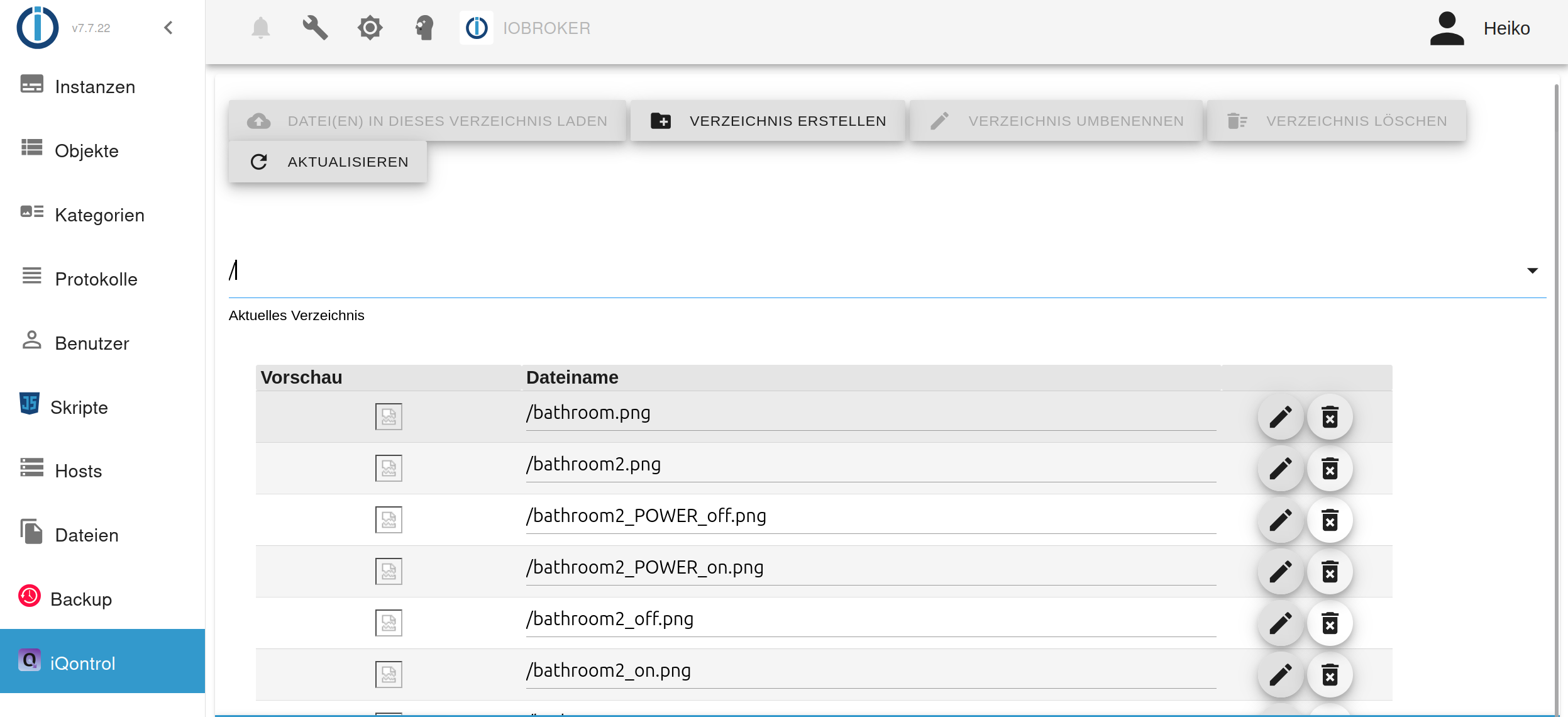Click trash icon for /bathroom2_on.png

1330,675
